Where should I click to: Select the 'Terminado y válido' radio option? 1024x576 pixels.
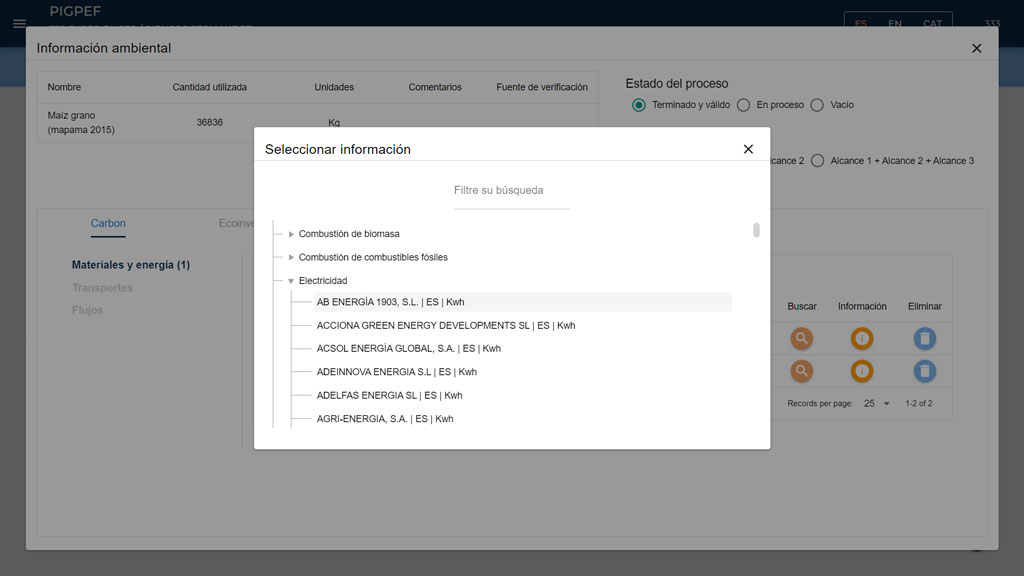click(639, 105)
